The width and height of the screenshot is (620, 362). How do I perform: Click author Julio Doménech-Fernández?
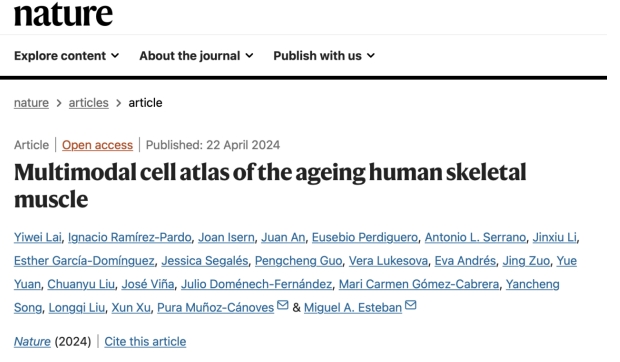[x=257, y=284]
